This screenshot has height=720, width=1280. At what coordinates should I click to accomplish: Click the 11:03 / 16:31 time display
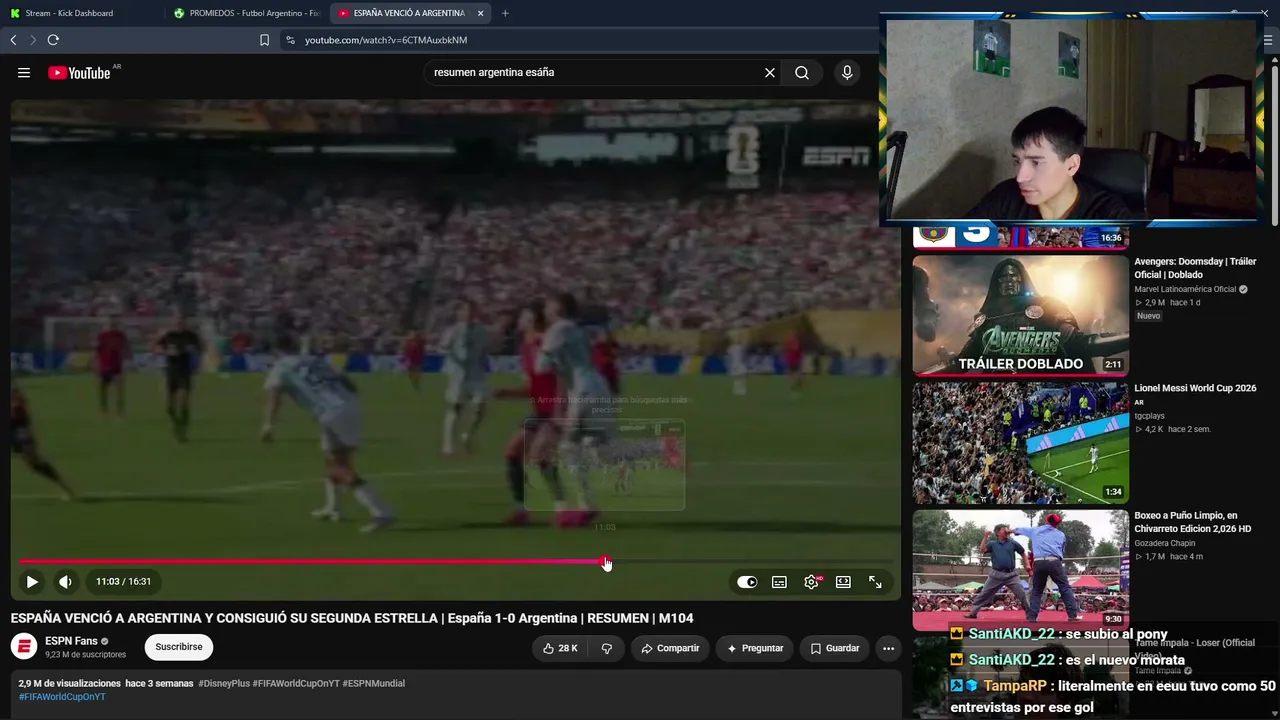pyautogui.click(x=124, y=581)
